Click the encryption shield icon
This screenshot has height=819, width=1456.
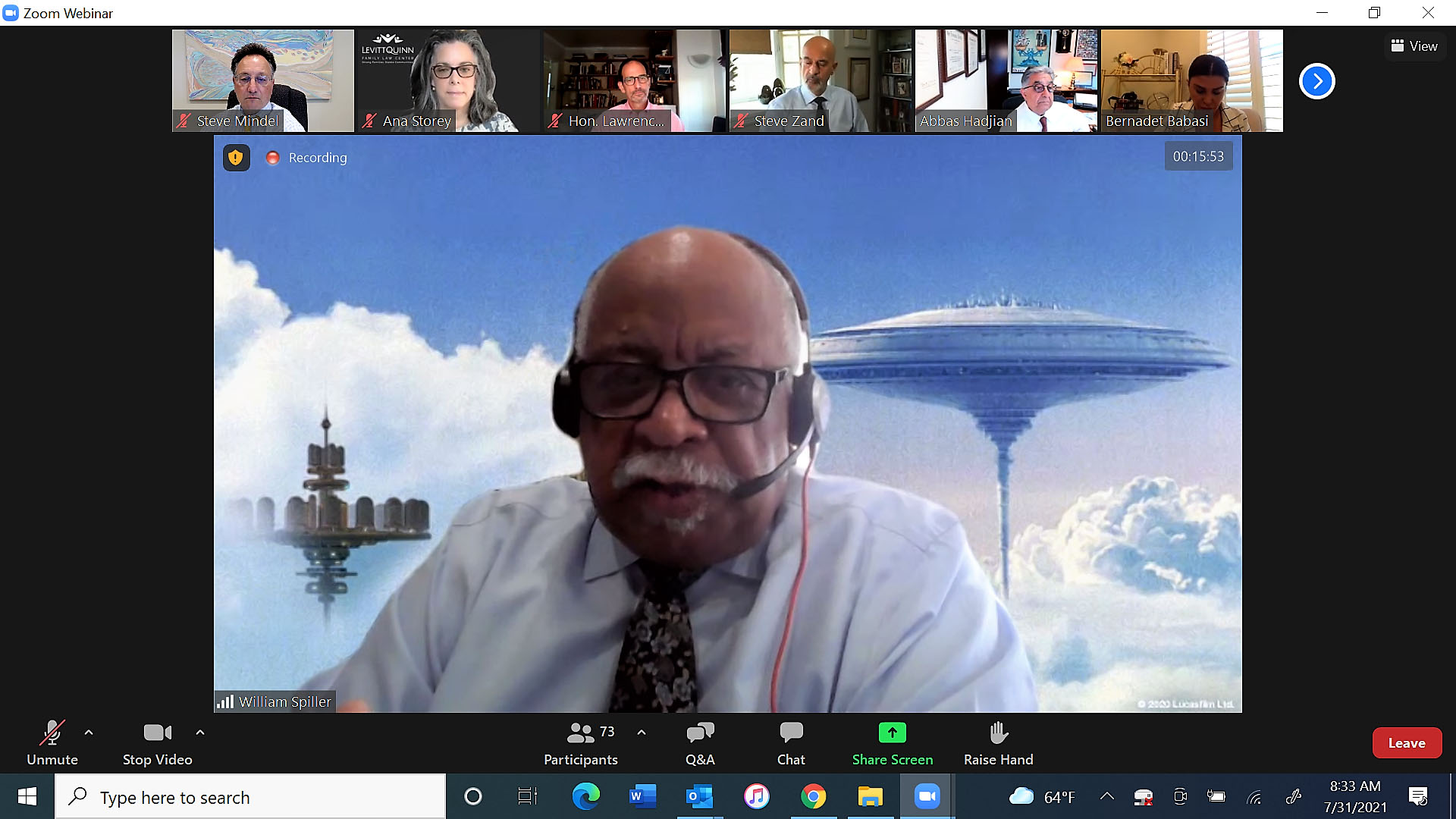[x=236, y=158]
